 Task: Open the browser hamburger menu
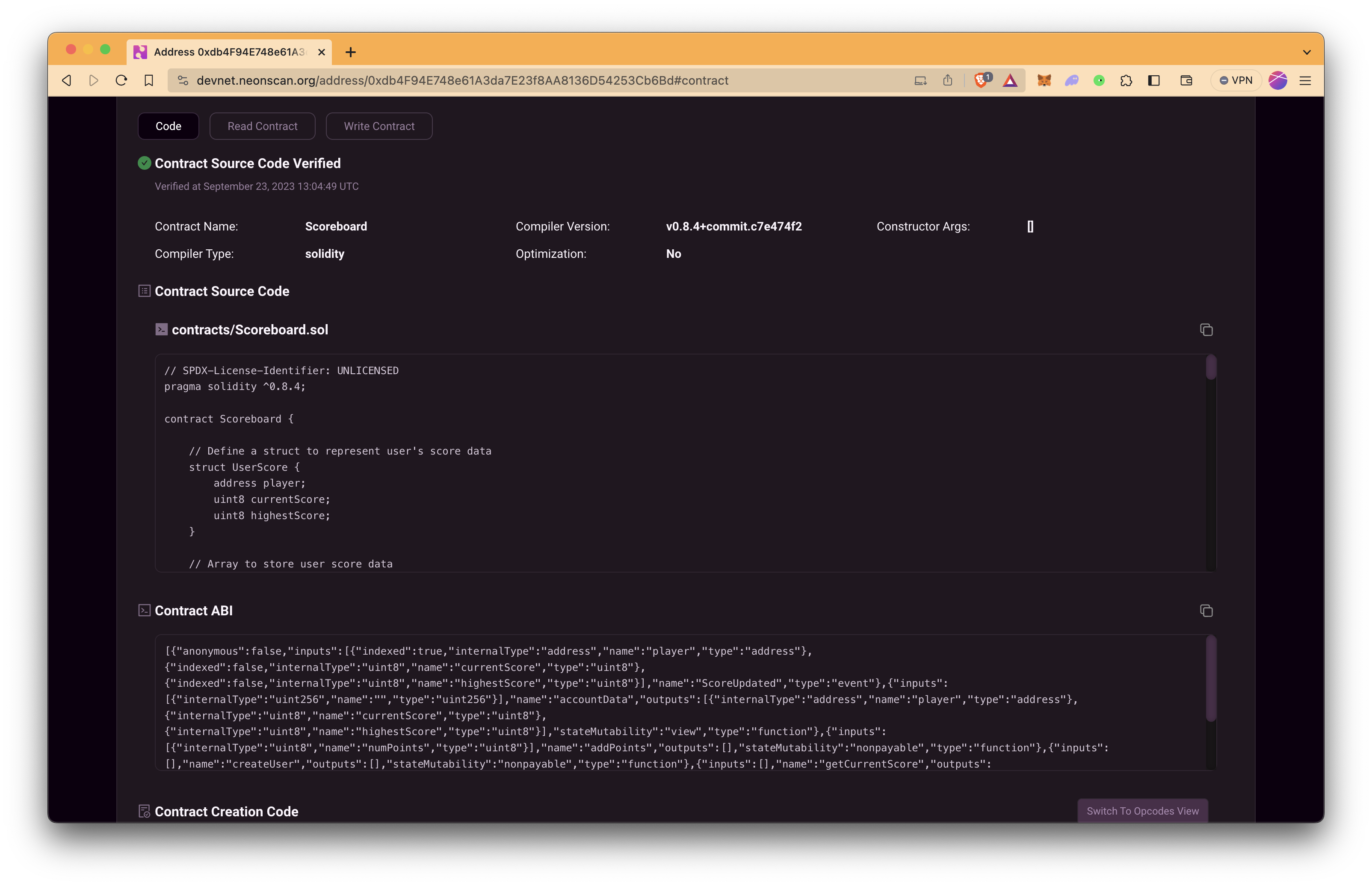1305,80
